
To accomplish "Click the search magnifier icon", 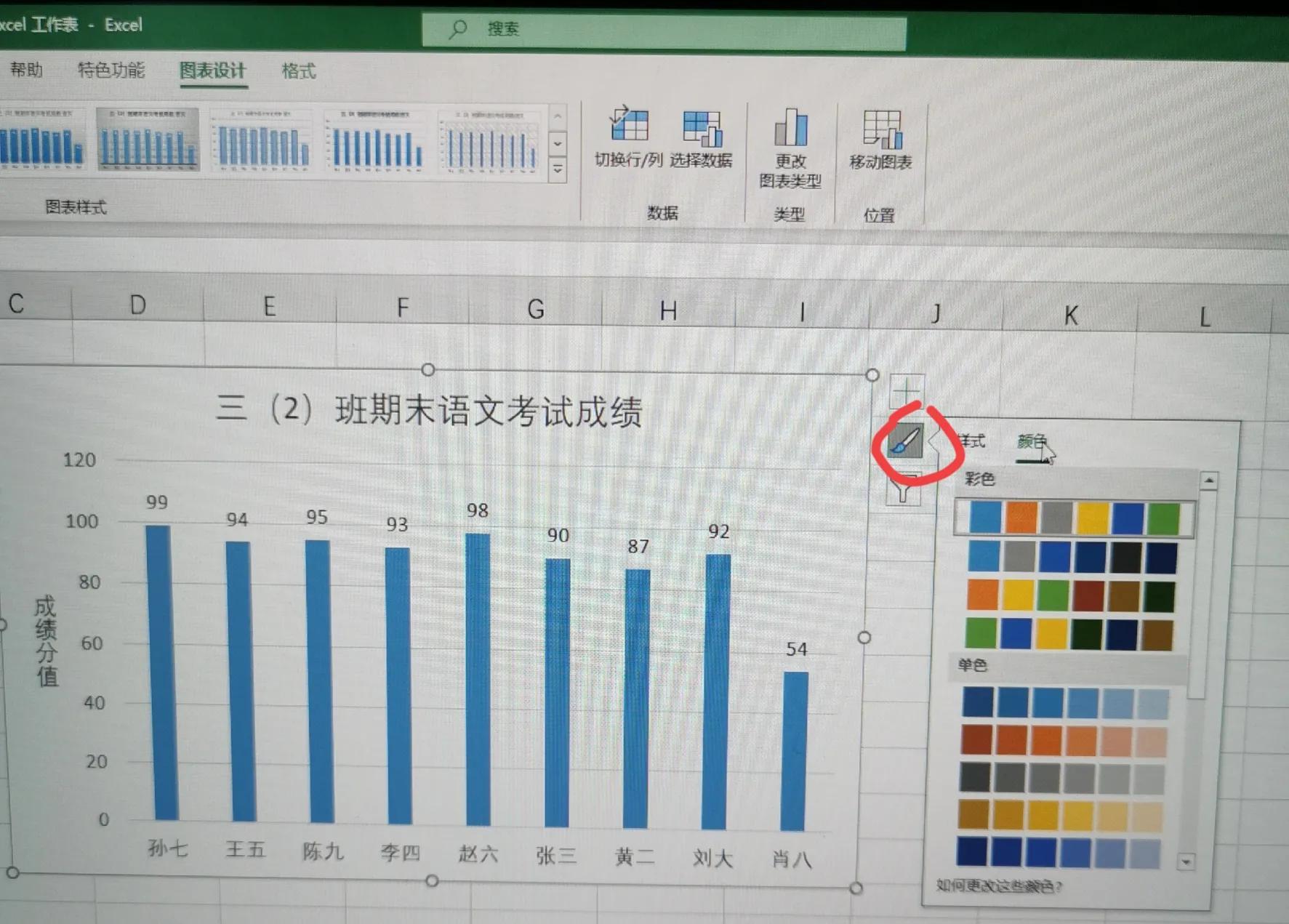I will (459, 29).
